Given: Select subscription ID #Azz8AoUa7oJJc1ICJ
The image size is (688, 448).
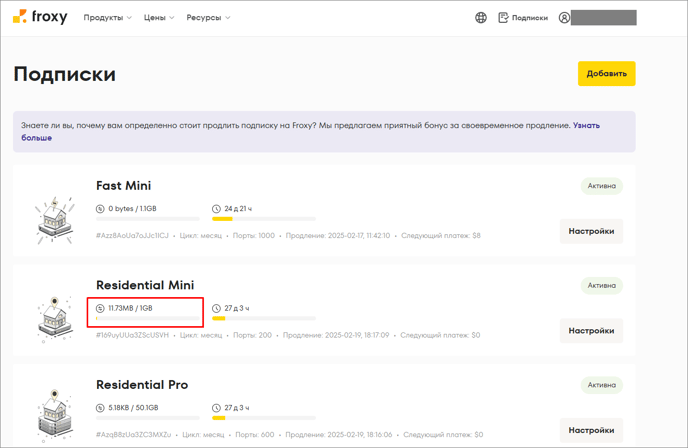Looking at the screenshot, I should click(132, 236).
